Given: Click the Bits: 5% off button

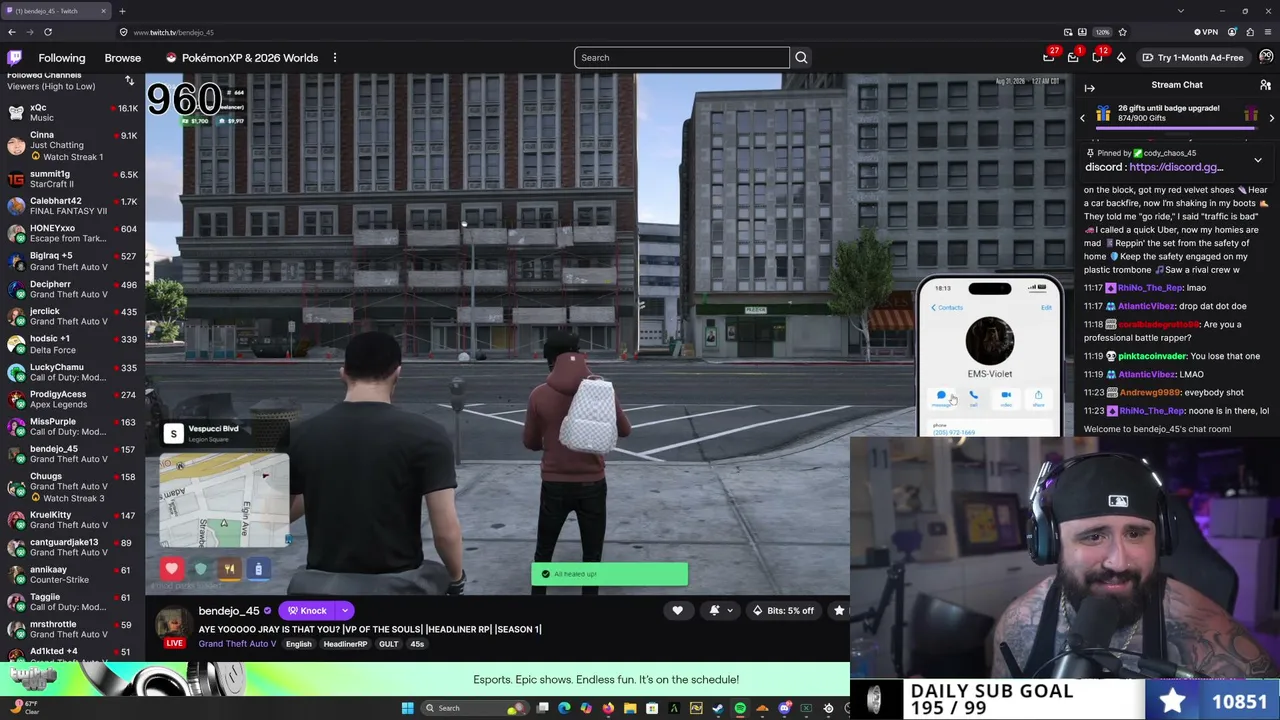Looking at the screenshot, I should click(x=784, y=610).
